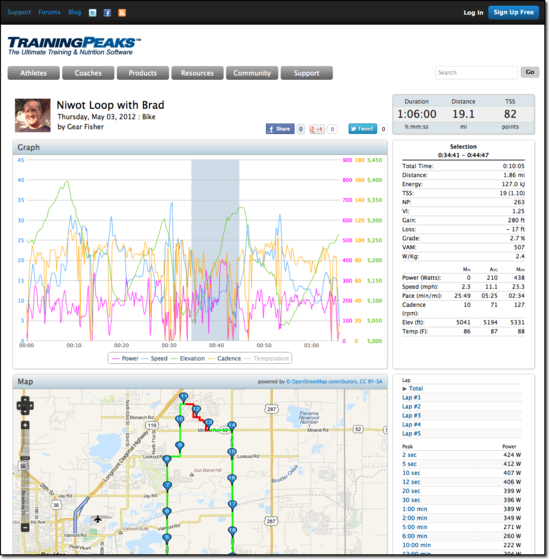The height and width of the screenshot is (560, 550).
Task: Select the 2:00 min peak power
Action: coord(415,518)
